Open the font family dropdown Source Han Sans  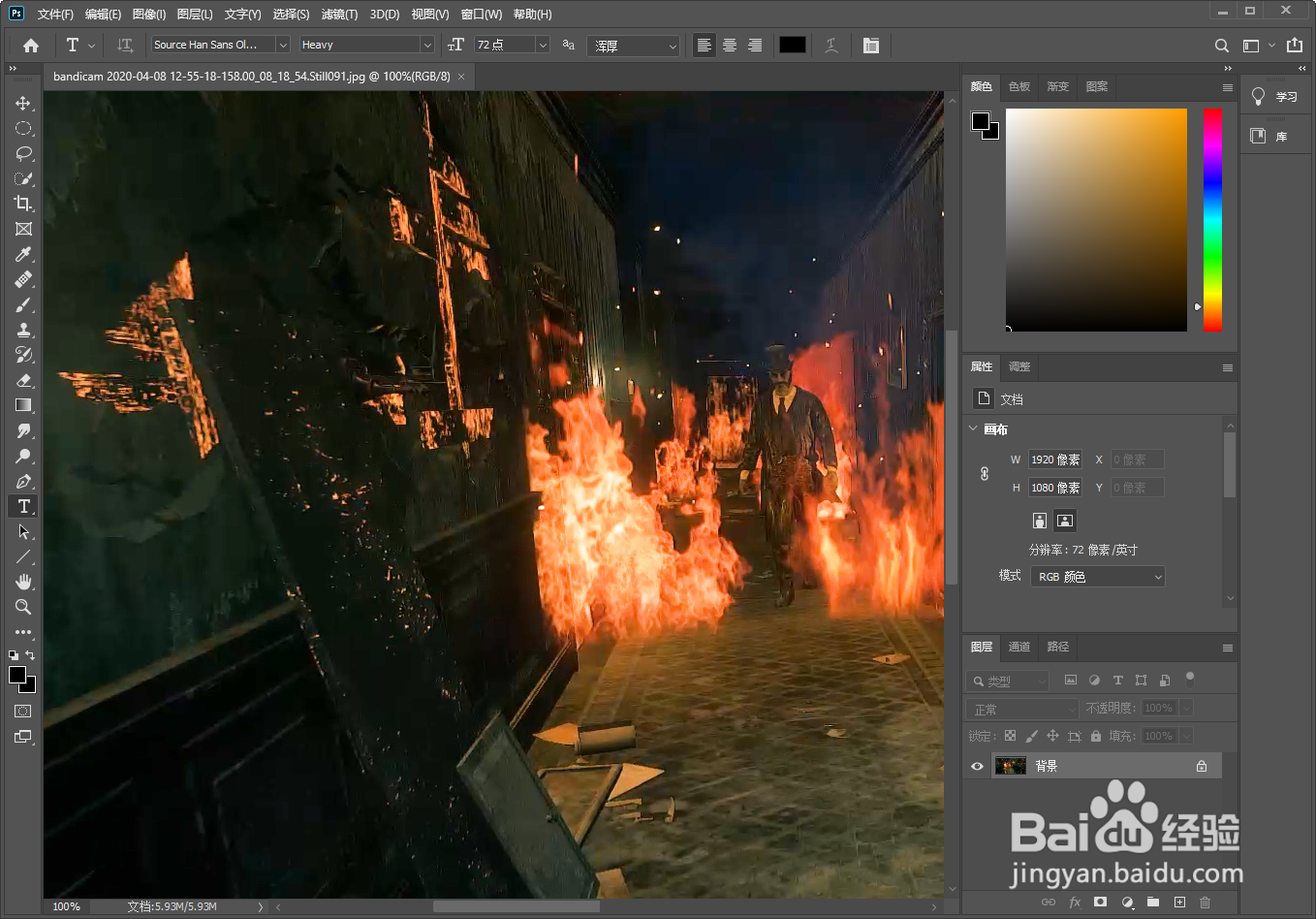pos(221,45)
